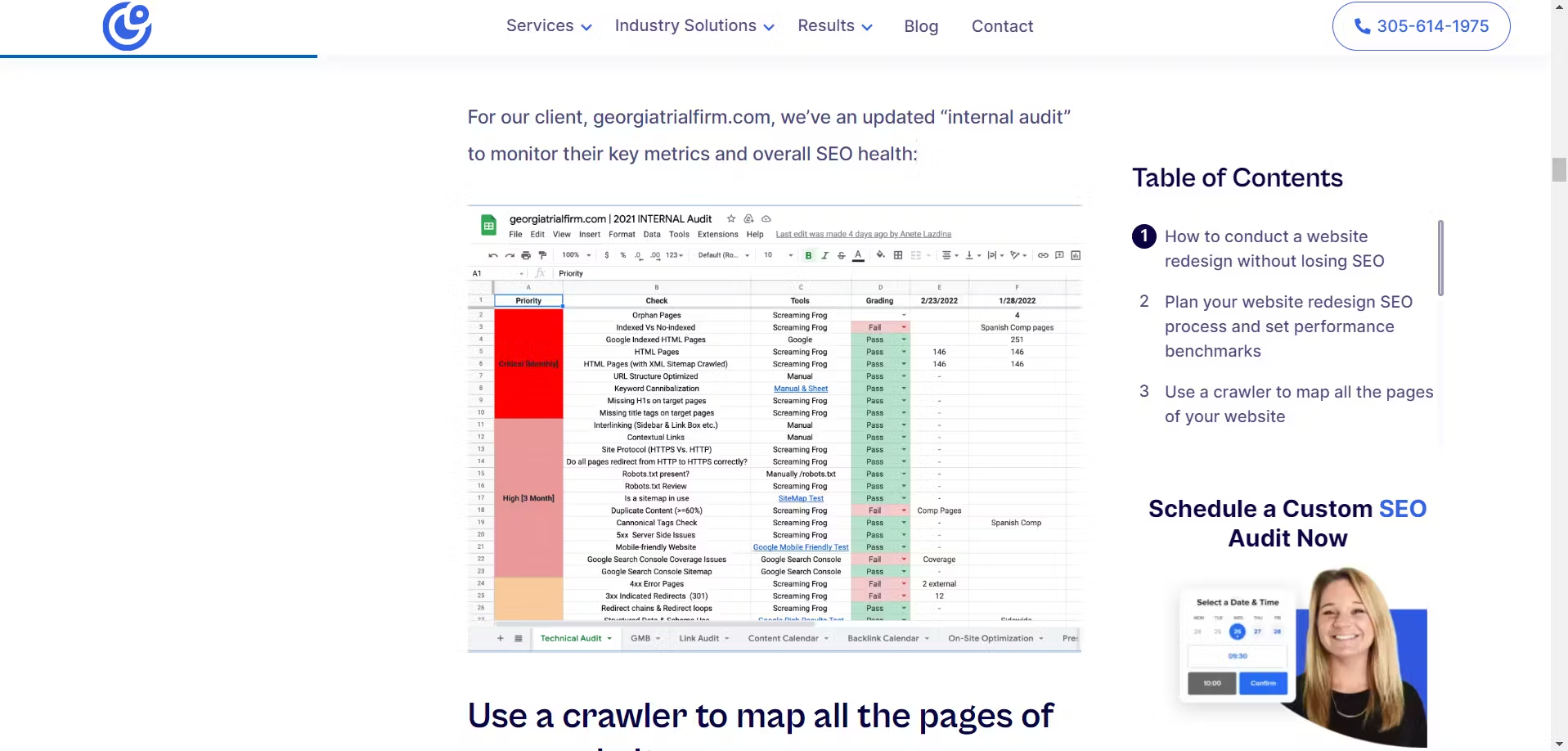Click the decrease decimal places icon

639,255
